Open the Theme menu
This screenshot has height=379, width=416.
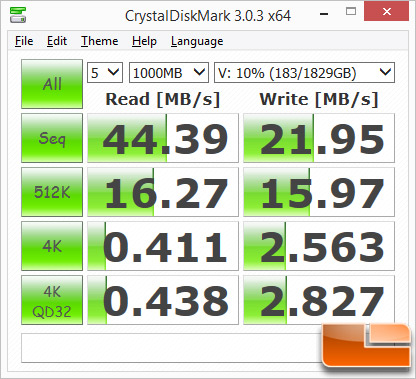[99, 41]
